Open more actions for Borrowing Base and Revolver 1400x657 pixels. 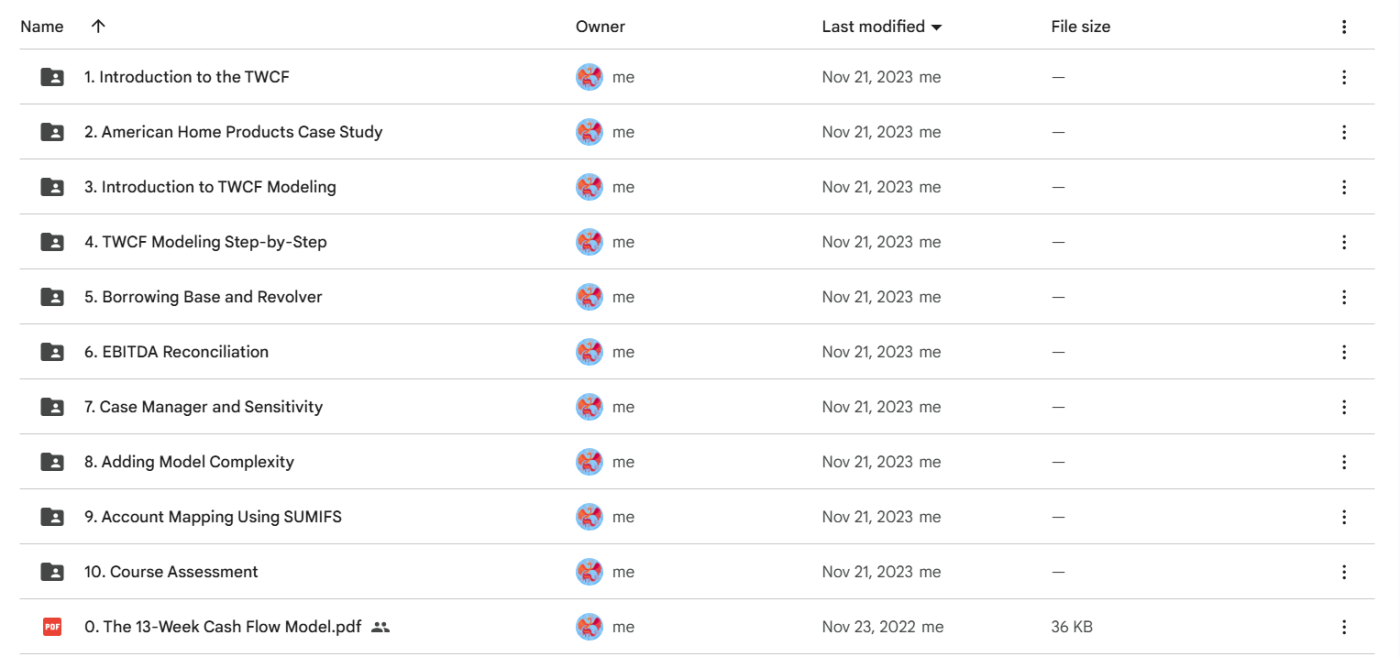(1344, 297)
